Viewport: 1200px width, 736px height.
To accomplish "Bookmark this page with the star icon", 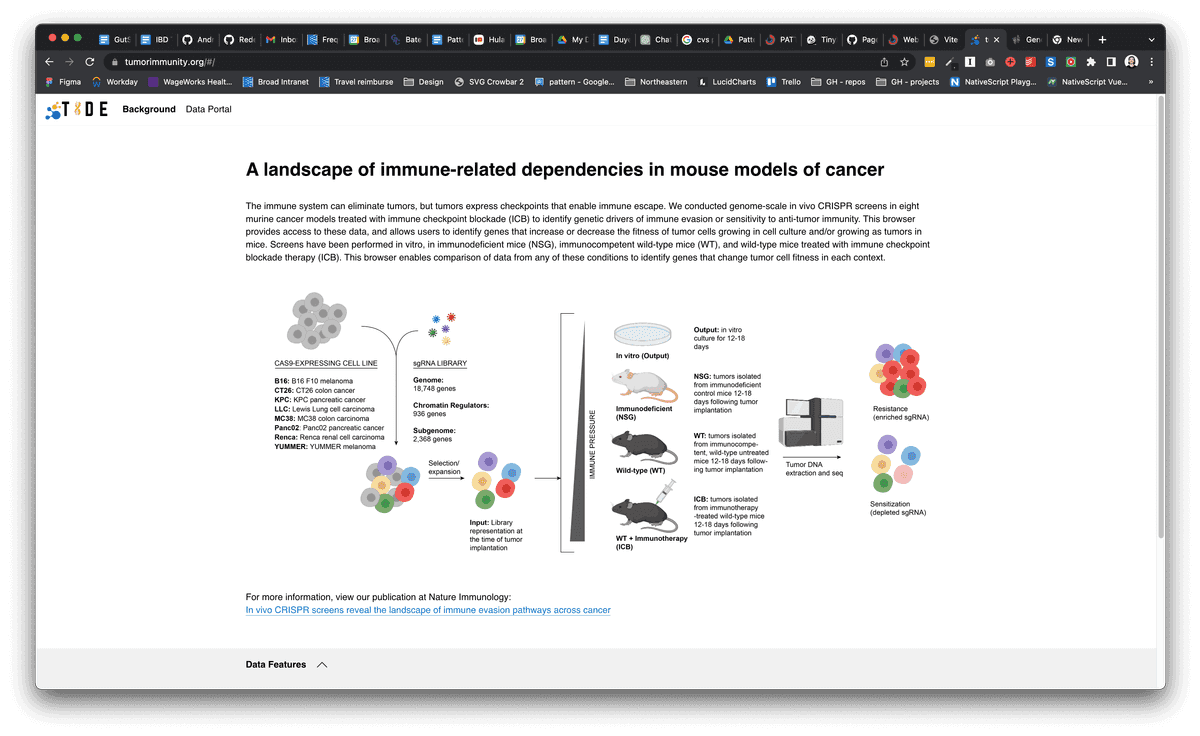I will point(904,61).
